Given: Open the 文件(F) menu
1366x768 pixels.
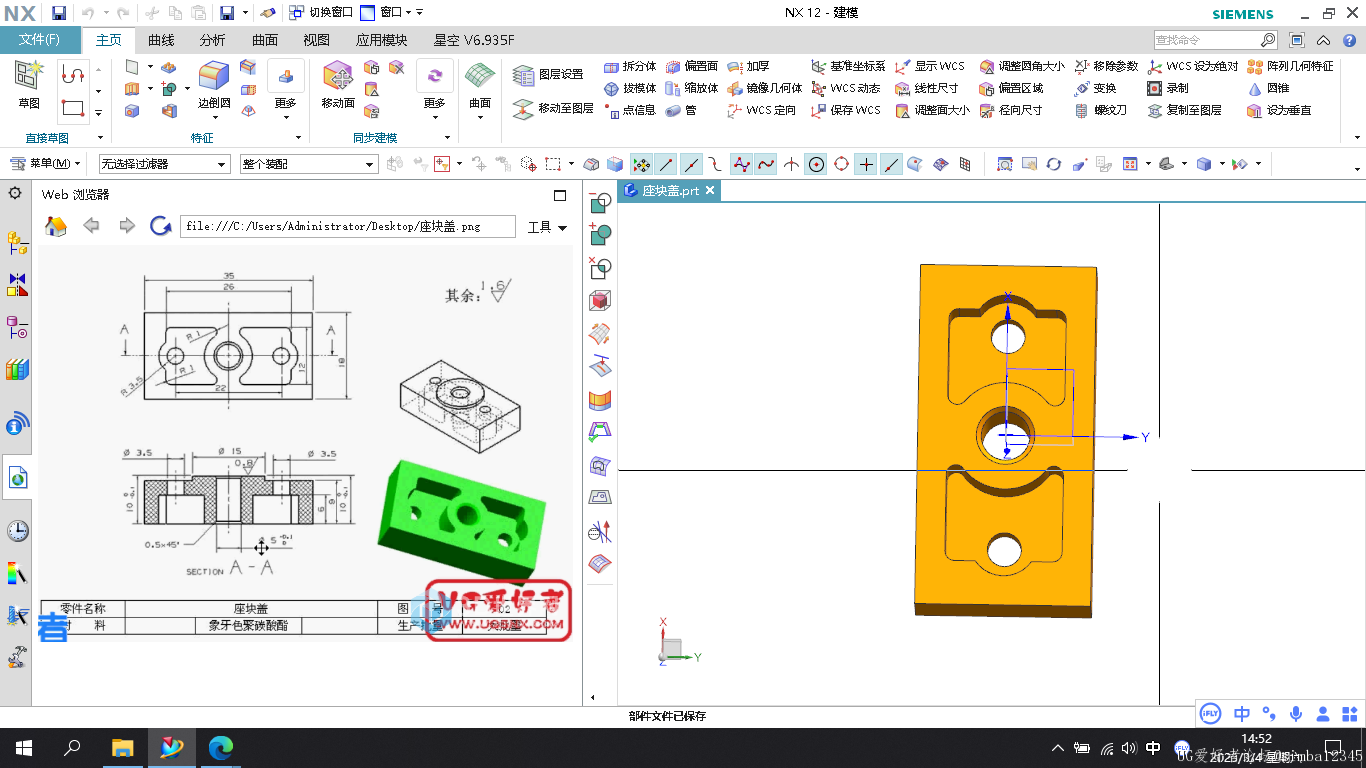Looking at the screenshot, I should pos(40,40).
